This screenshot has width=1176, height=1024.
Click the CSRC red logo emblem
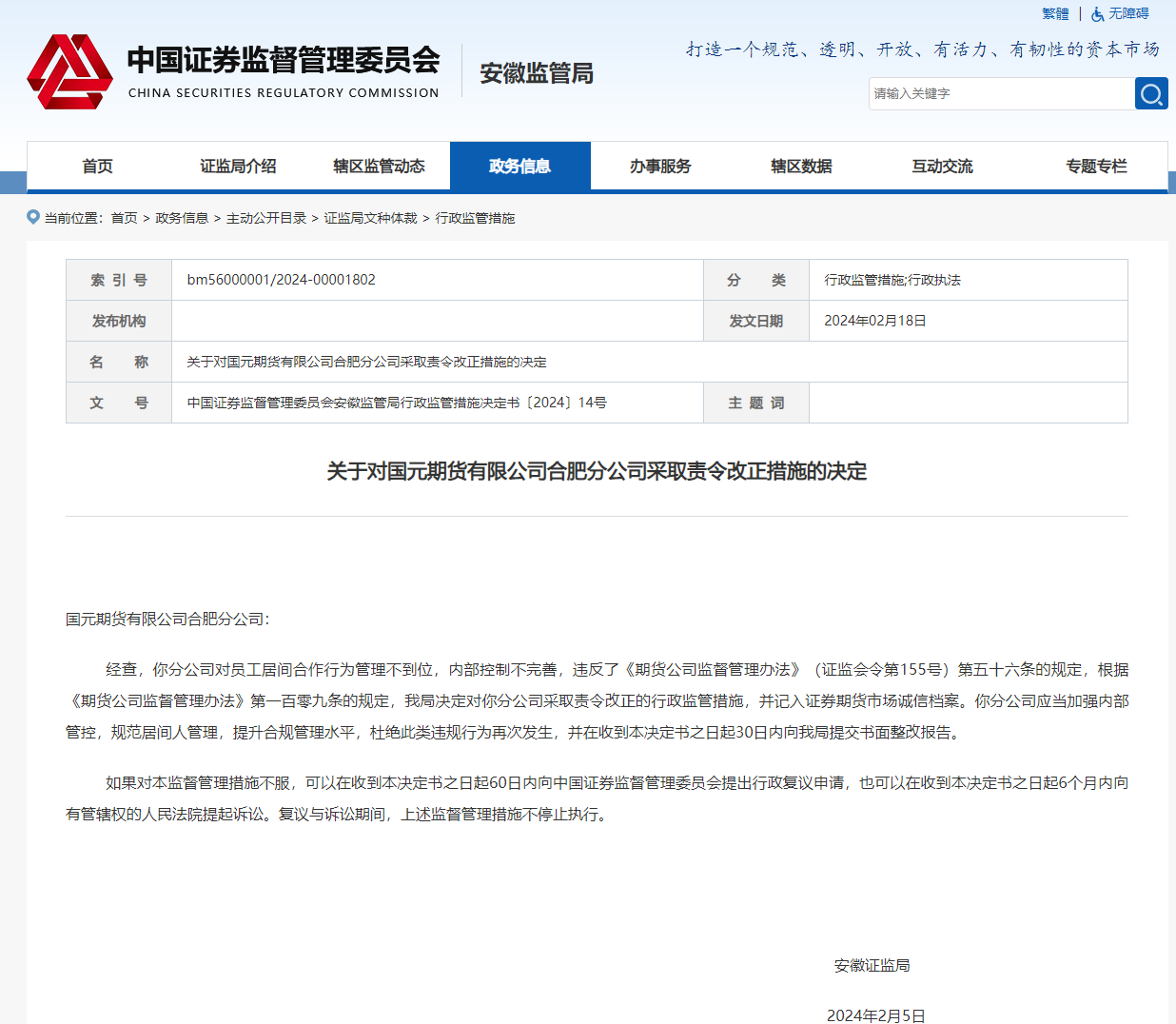coord(70,71)
